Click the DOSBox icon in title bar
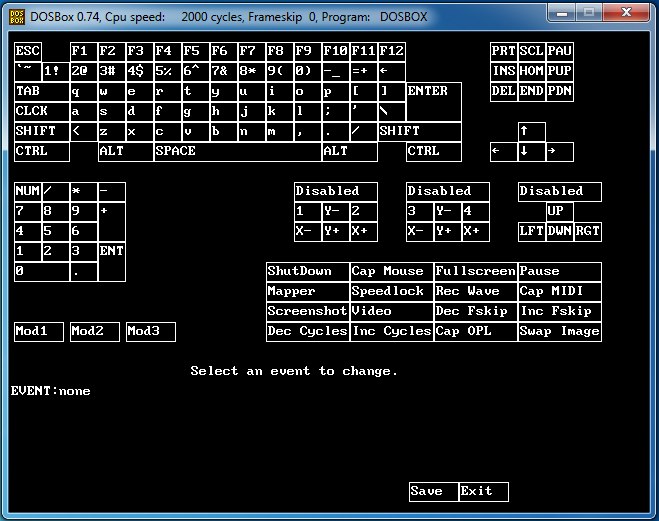Image resolution: width=659 pixels, height=521 pixels. [x=17, y=17]
